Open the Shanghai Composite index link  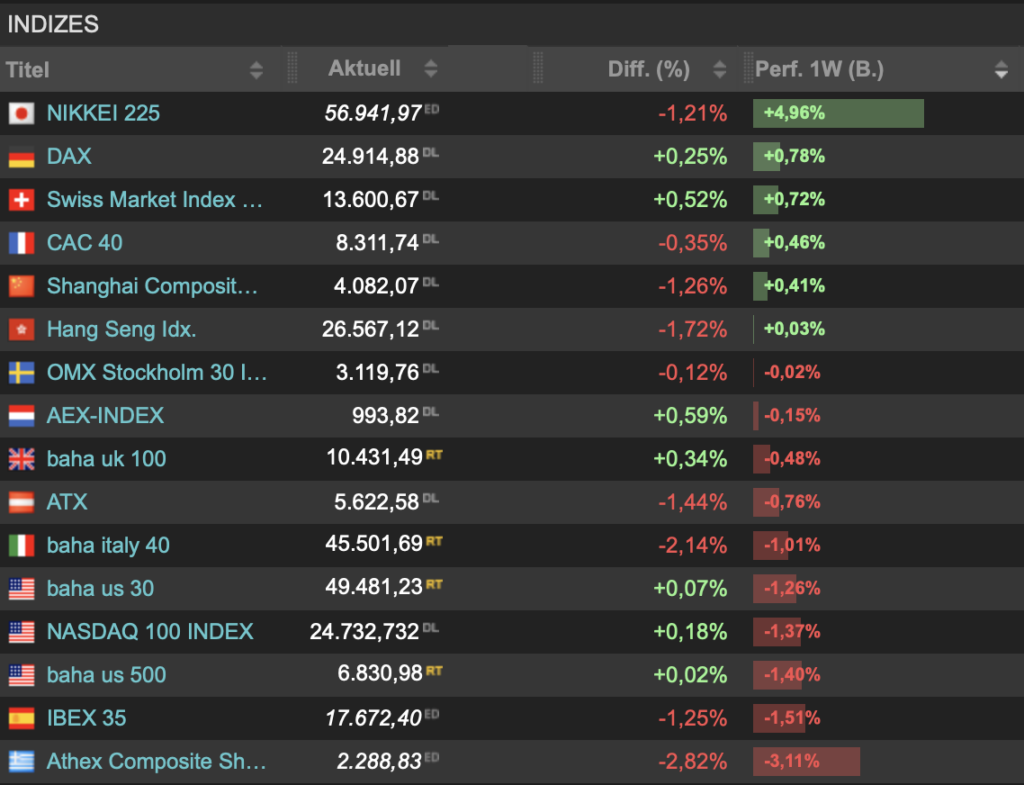point(152,286)
